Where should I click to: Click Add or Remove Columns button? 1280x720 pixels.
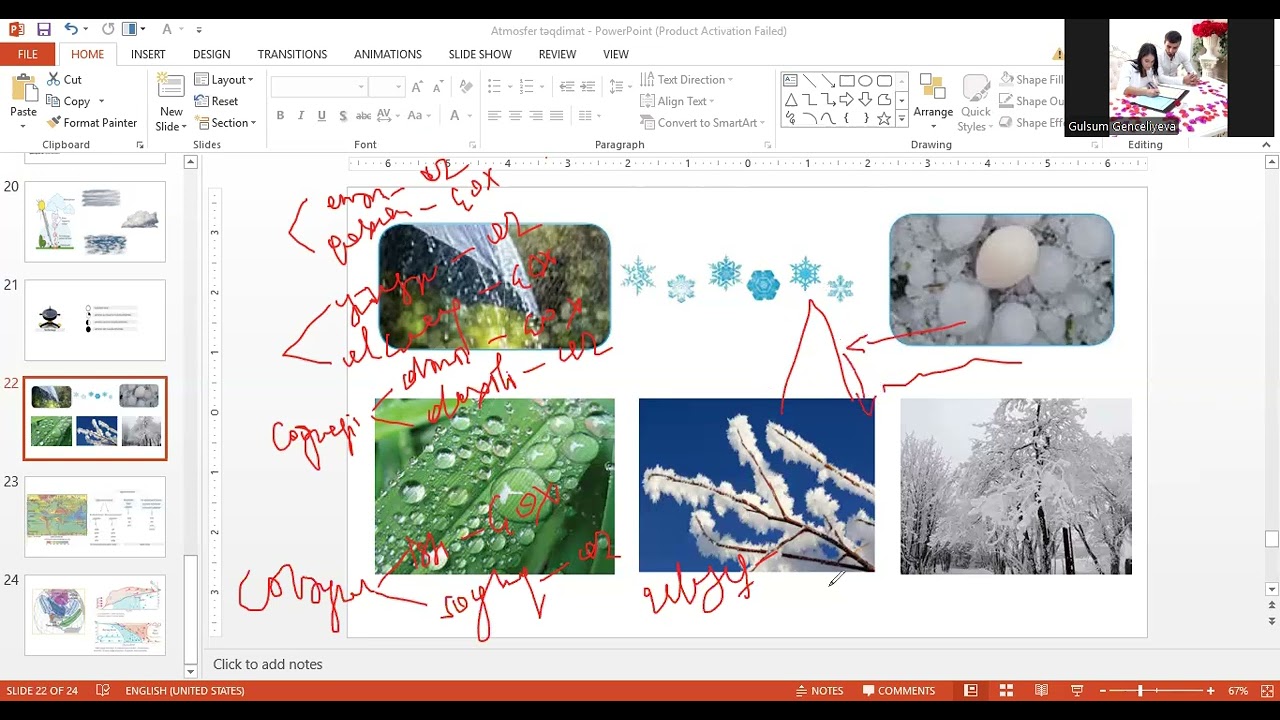(588, 116)
